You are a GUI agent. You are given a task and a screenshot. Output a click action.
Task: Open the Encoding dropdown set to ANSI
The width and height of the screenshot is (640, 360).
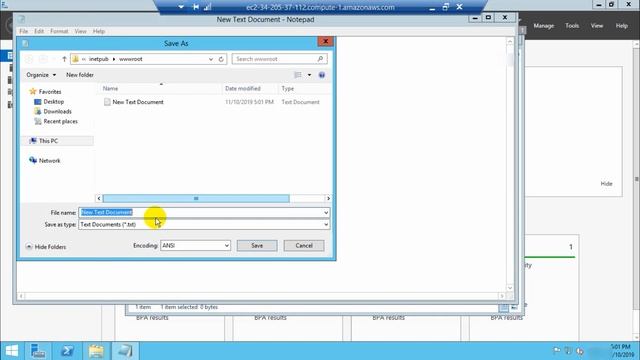tap(195, 246)
